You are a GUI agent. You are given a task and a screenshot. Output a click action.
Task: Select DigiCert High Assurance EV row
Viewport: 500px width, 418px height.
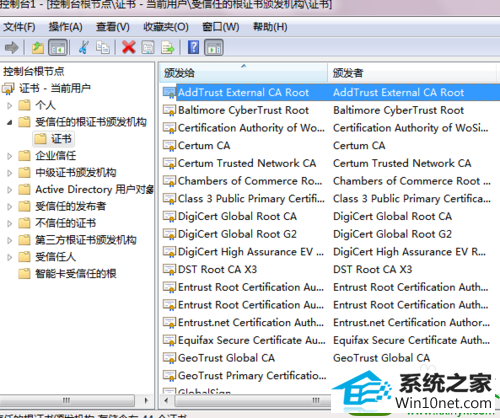pyautogui.click(x=330, y=252)
